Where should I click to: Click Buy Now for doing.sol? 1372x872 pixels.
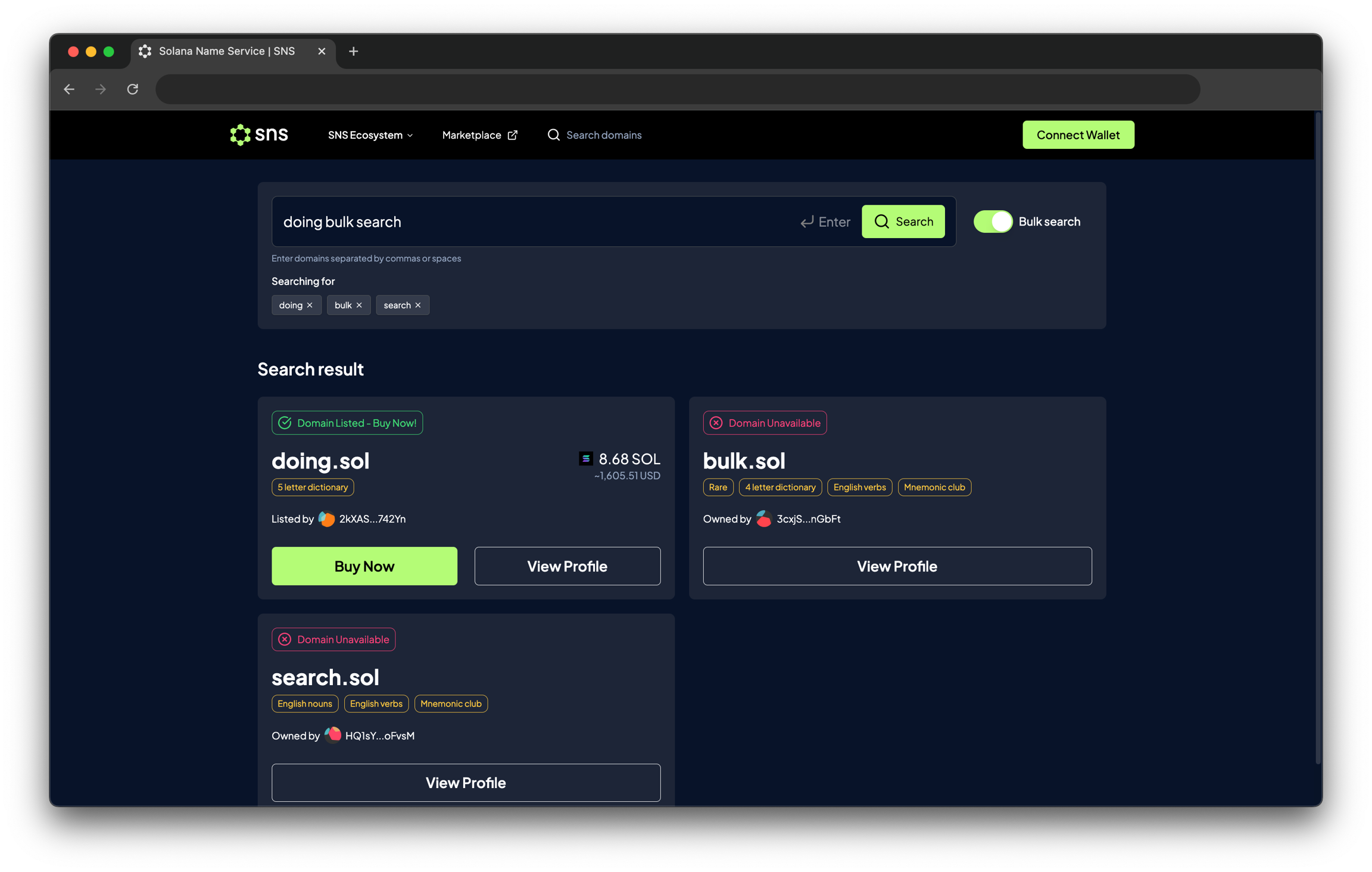[x=364, y=566]
